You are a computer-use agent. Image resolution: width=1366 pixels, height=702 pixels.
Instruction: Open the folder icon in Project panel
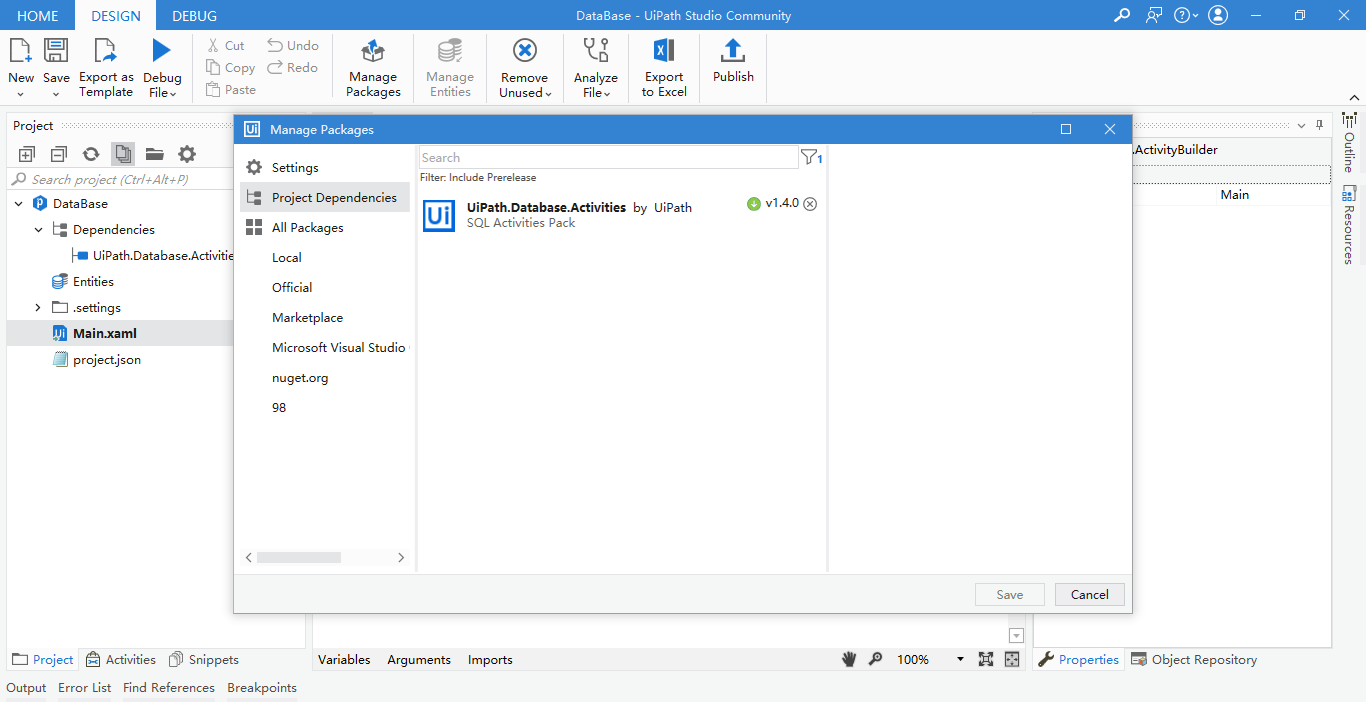155,153
